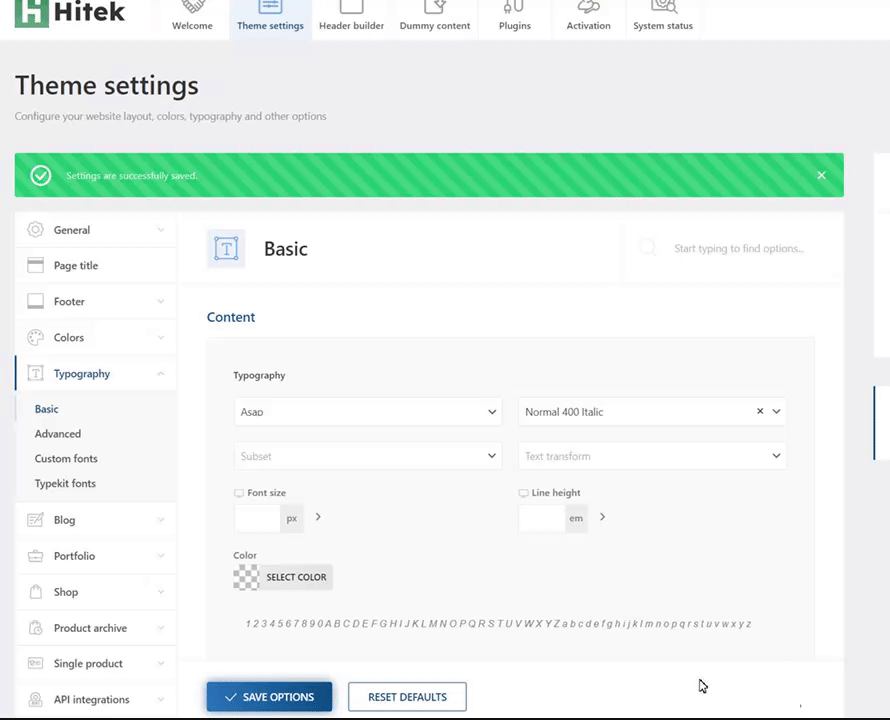Click the Basic section typography icon

coord(226,249)
